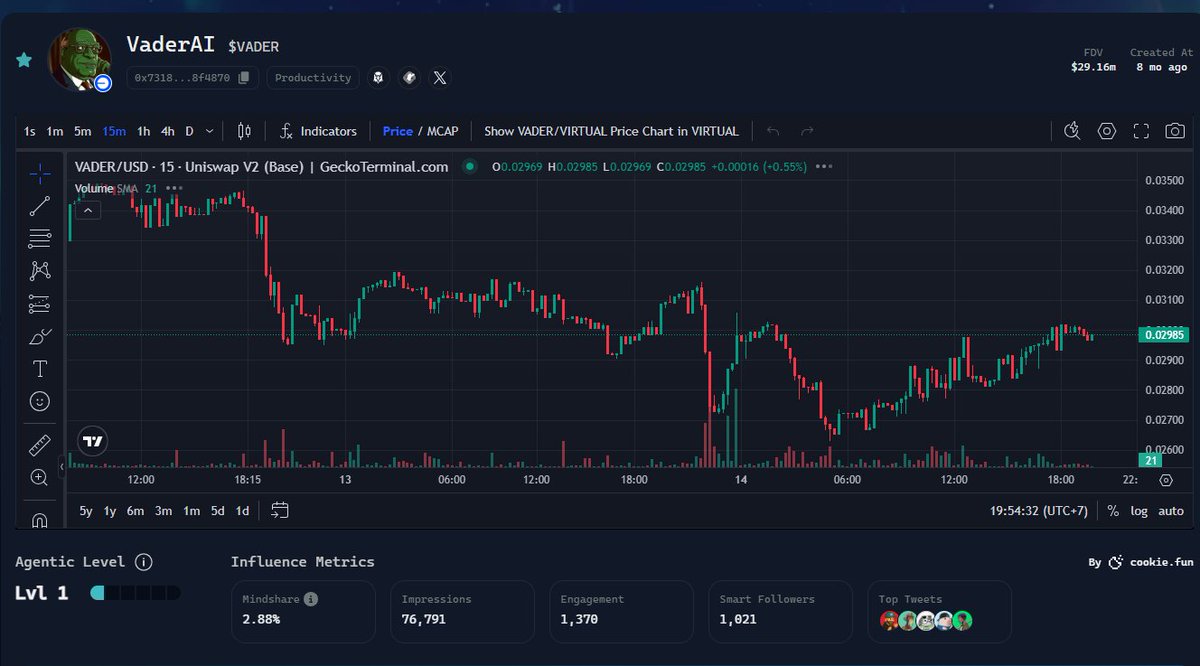The image size is (1200, 666).
Task: Select the forecasting and measurement tool
Action: 40,303
